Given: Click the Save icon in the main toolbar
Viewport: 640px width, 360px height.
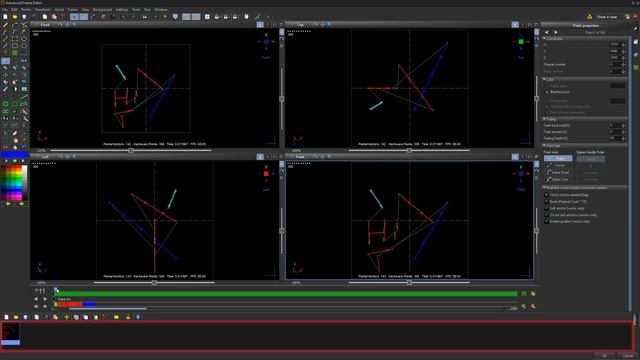Looking at the screenshot, I should [24, 17].
